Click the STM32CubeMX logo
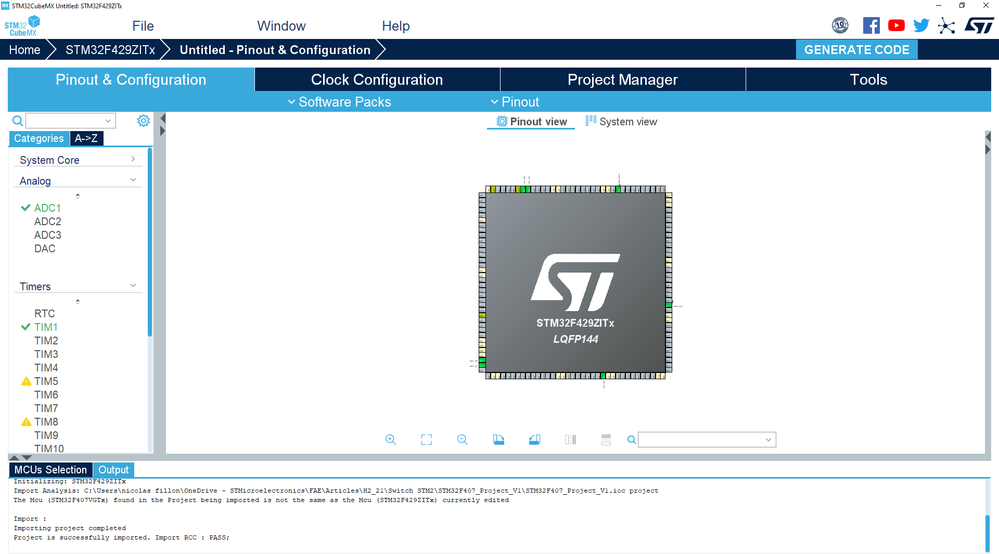The height and width of the screenshot is (554, 999). [22, 26]
